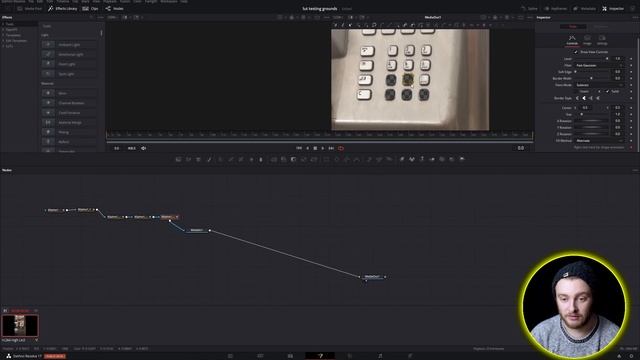Toggle loop playback button
Screen dimensions: 640x360
tap(341, 148)
